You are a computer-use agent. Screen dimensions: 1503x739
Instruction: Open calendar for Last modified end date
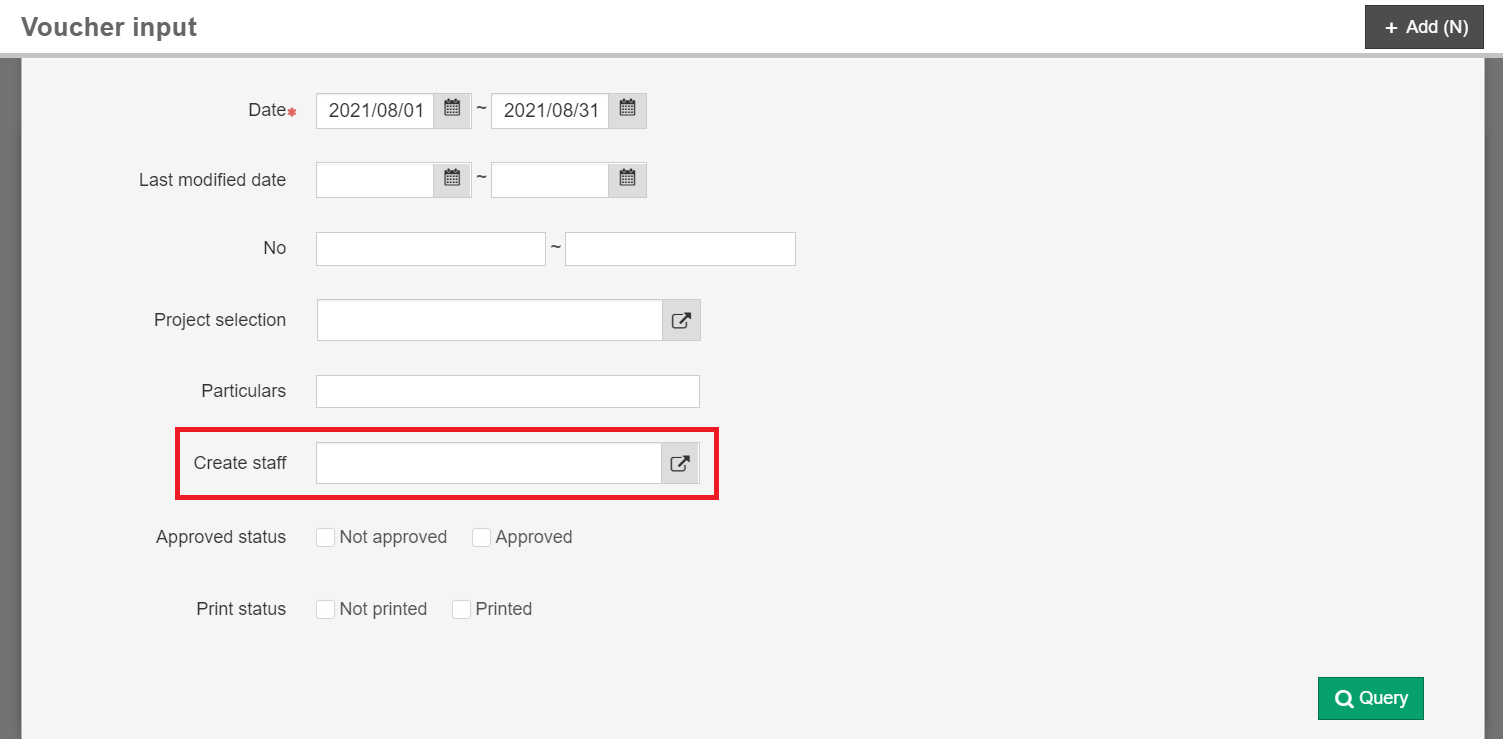point(627,180)
